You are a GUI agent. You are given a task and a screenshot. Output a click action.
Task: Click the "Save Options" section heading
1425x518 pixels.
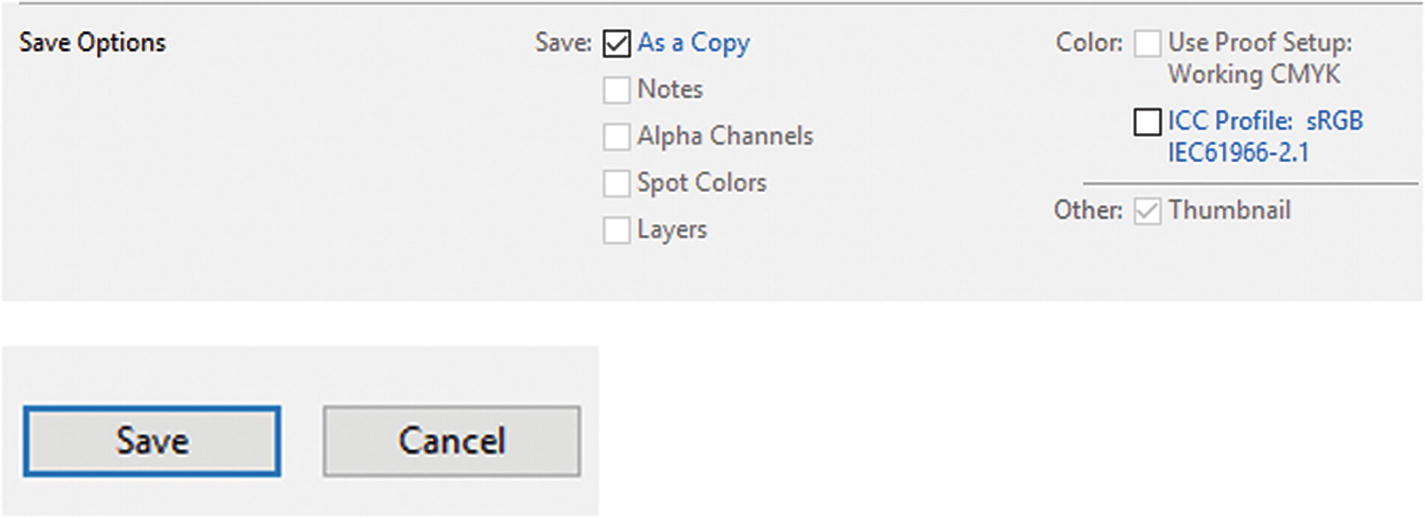pyautogui.click(x=93, y=43)
